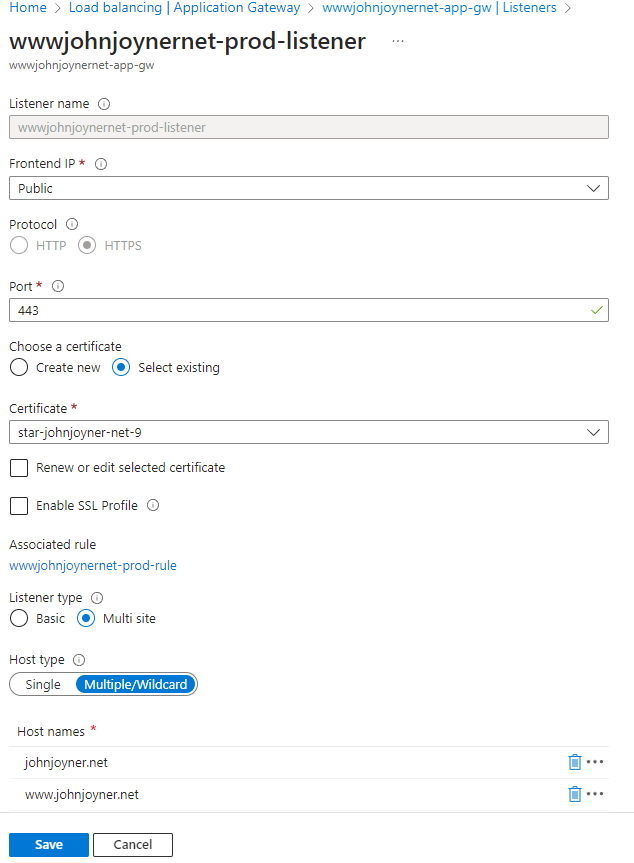Screen dimensions: 634x863
Task: Delete the johnjoyner.net host name
Action: [x=575, y=762]
